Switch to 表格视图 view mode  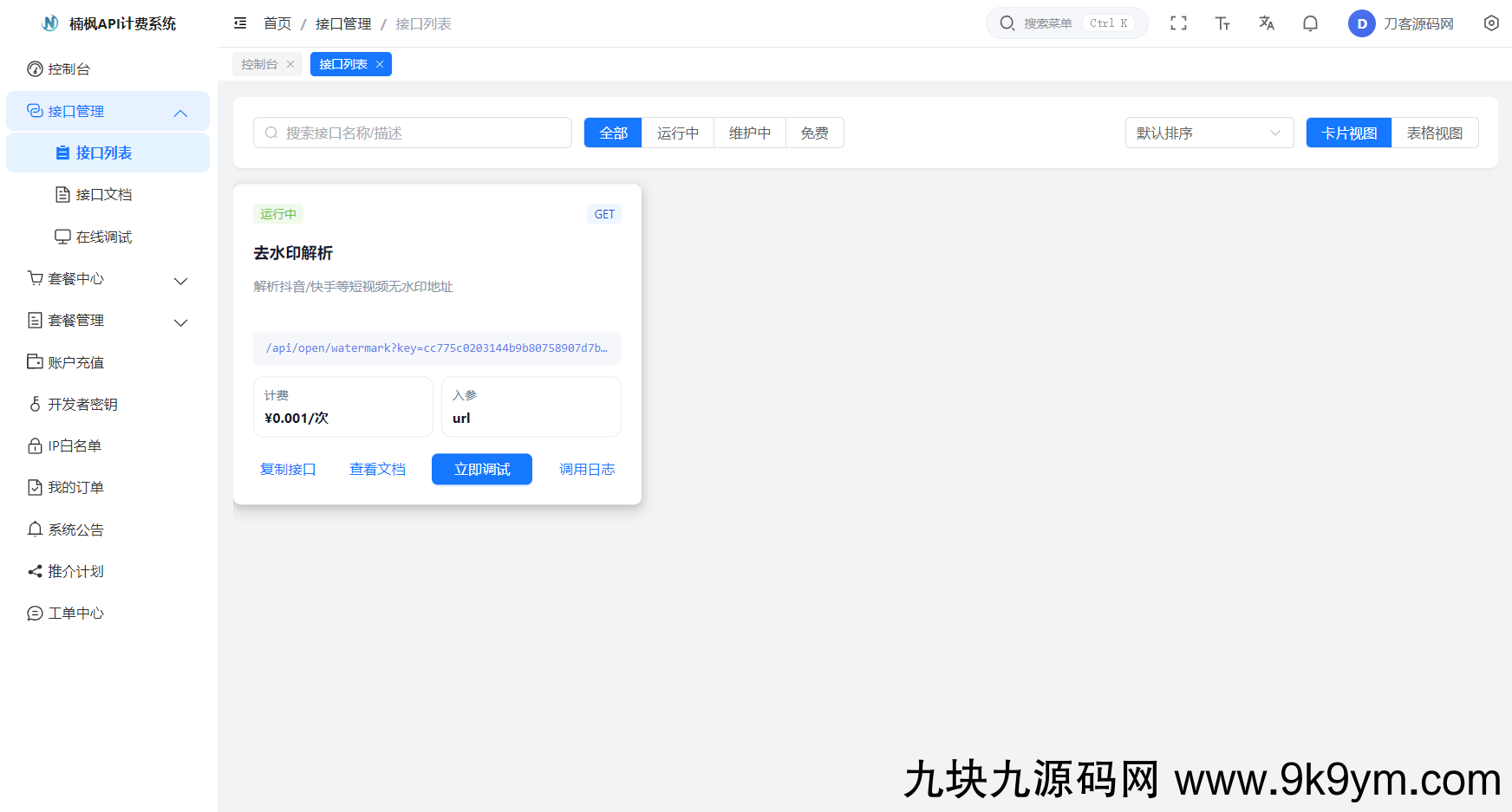[x=1434, y=133]
